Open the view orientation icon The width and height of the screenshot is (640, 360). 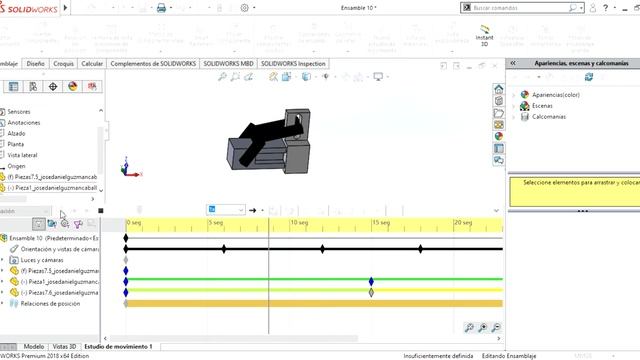tap(286, 76)
